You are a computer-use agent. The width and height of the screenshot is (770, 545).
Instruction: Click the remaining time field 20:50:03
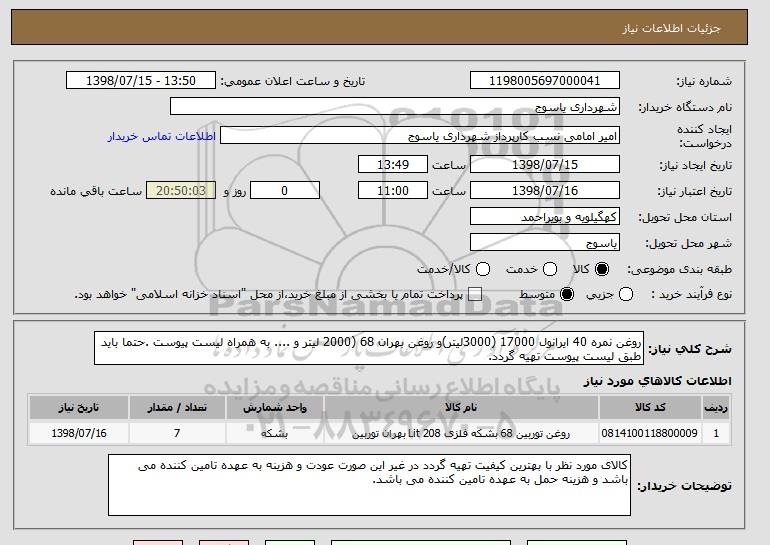(181, 191)
